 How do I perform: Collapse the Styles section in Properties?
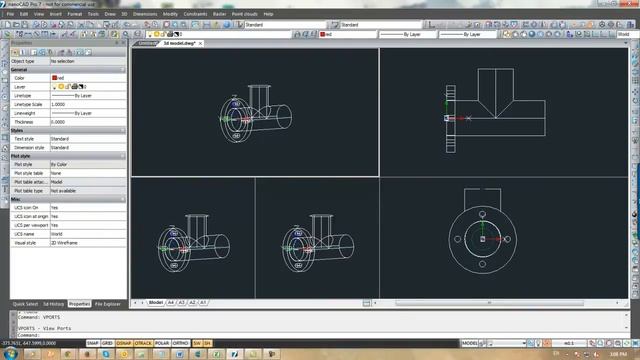[x=122, y=131]
